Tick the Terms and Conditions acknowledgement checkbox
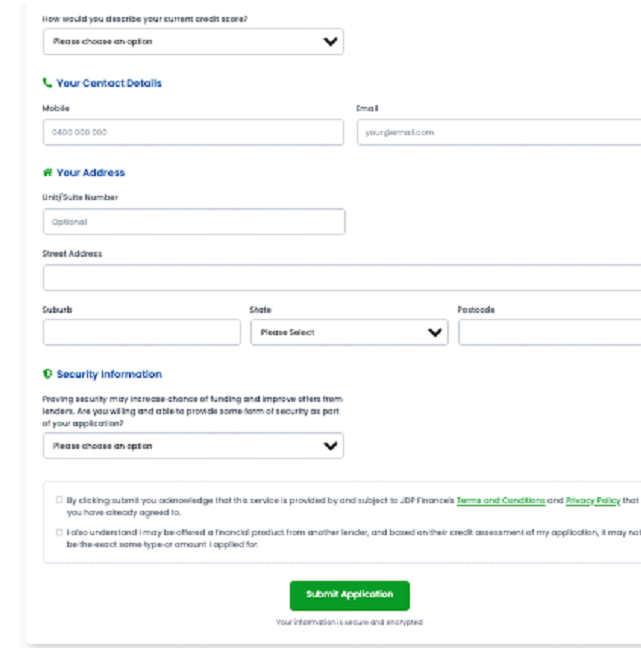The image size is (641, 648). point(59,499)
